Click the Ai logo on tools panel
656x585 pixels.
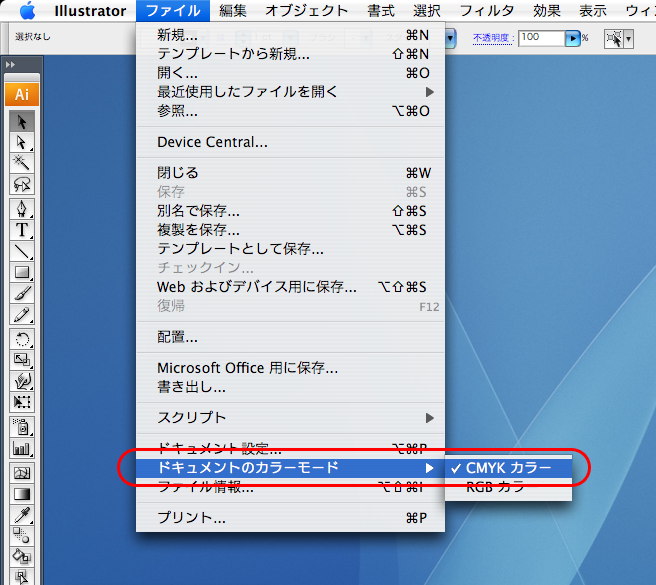tap(22, 94)
